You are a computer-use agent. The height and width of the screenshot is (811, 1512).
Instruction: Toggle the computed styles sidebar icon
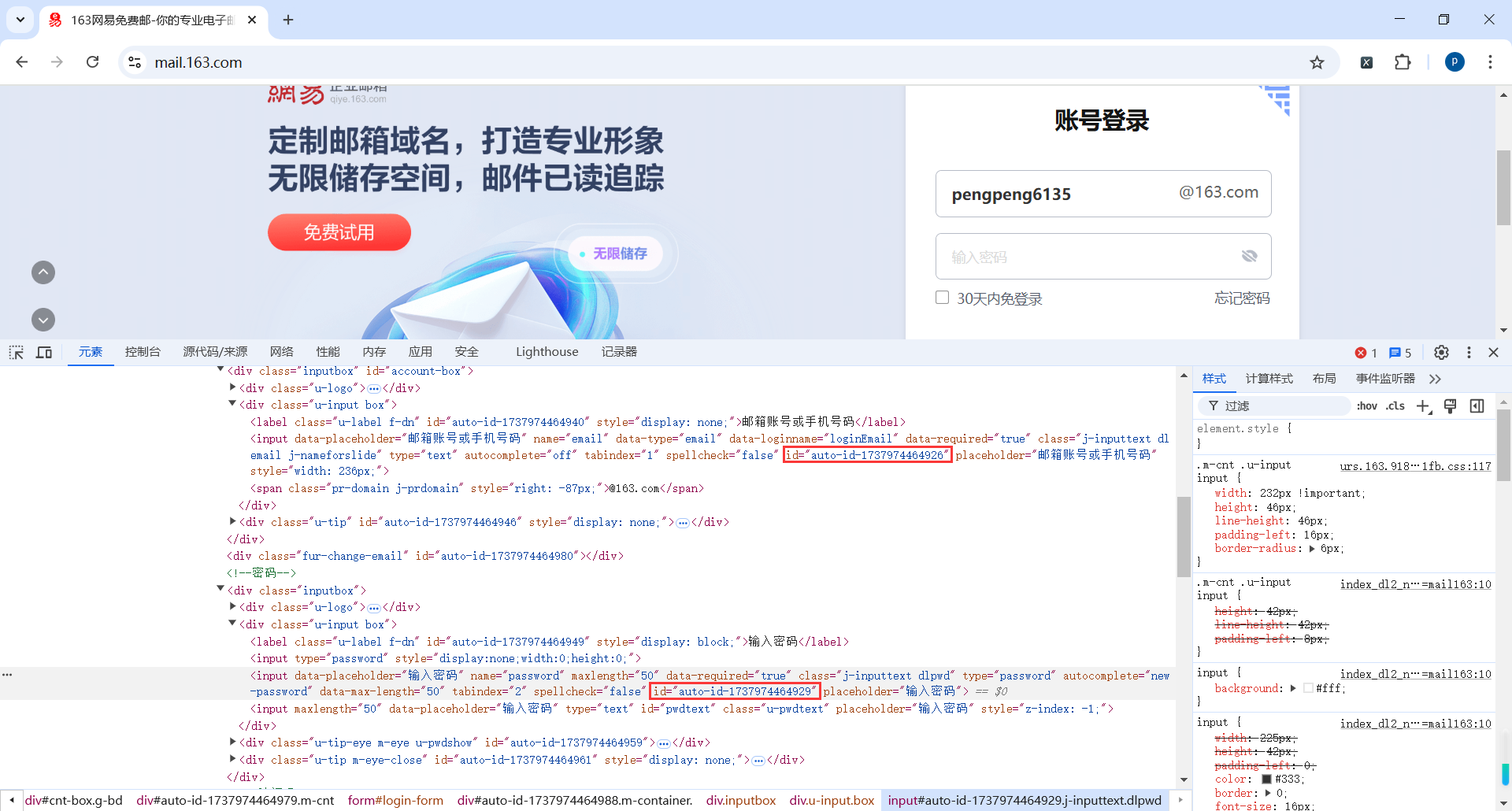pos(1477,406)
